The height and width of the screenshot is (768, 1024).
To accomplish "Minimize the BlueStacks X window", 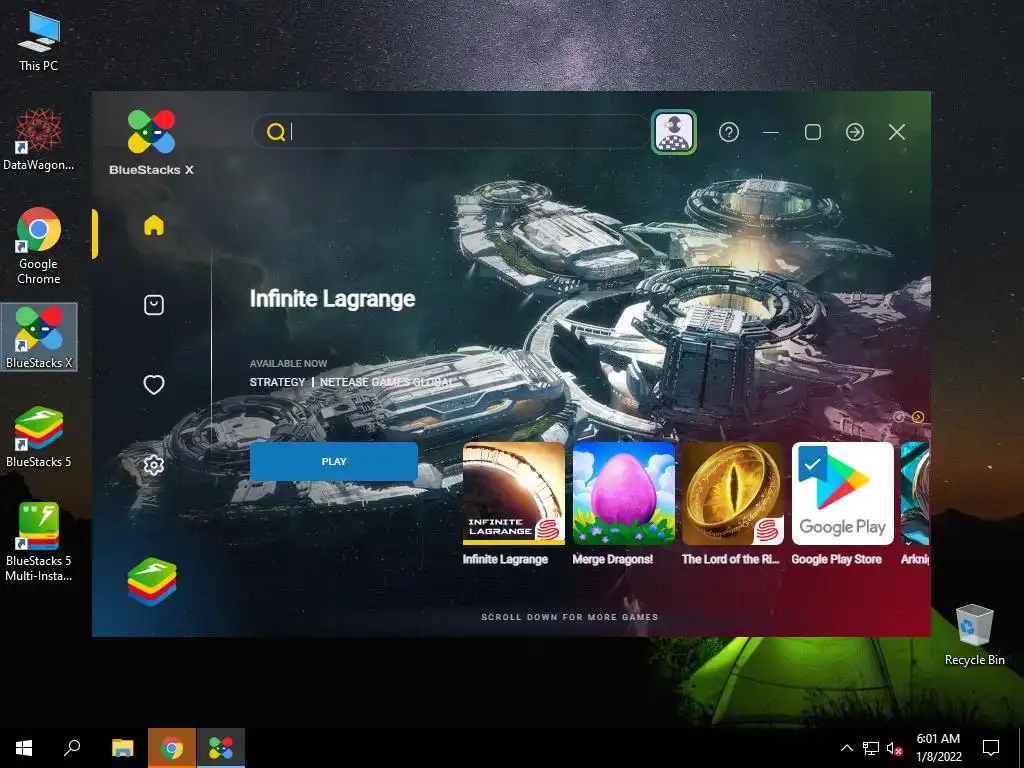I will pyautogui.click(x=771, y=132).
